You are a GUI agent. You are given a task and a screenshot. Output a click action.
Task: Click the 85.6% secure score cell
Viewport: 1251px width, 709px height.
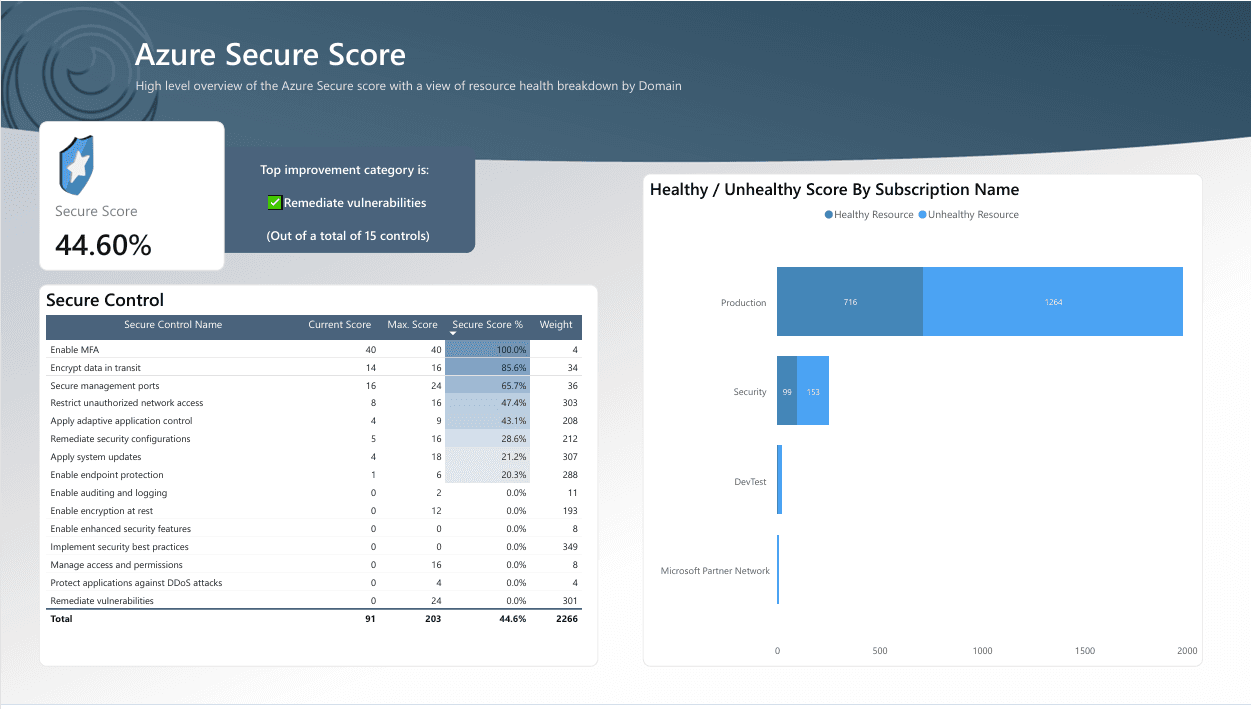pos(487,368)
